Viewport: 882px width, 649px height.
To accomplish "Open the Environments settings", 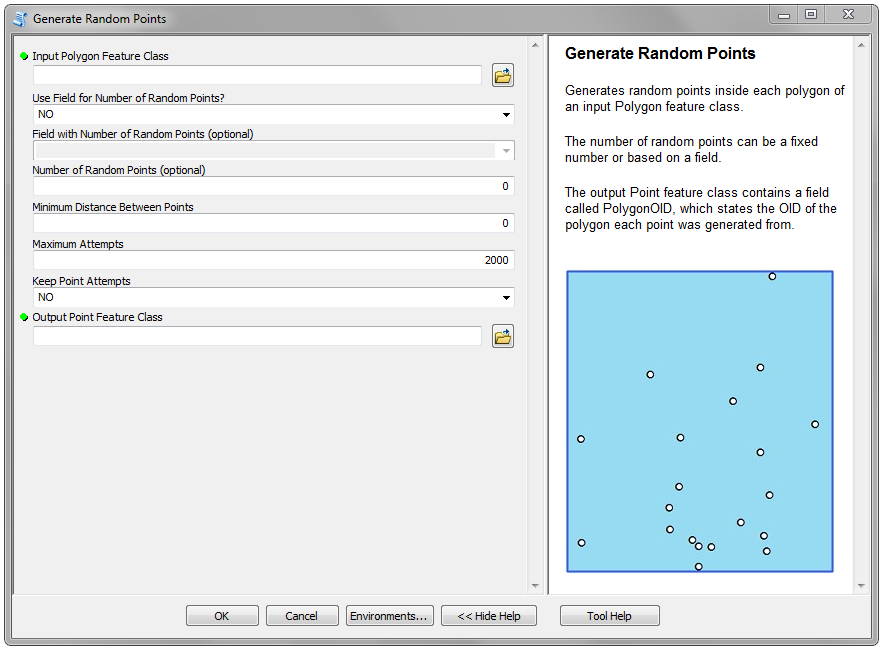I will coord(389,616).
